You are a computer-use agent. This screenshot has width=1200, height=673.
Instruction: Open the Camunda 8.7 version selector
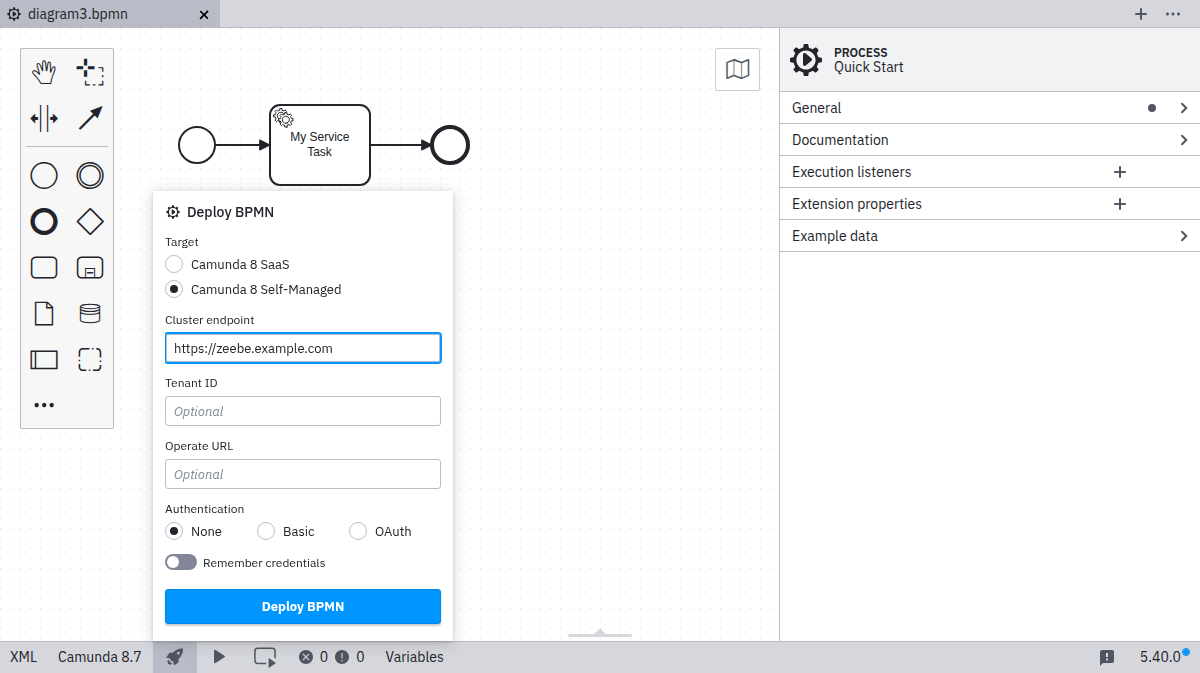pos(100,656)
